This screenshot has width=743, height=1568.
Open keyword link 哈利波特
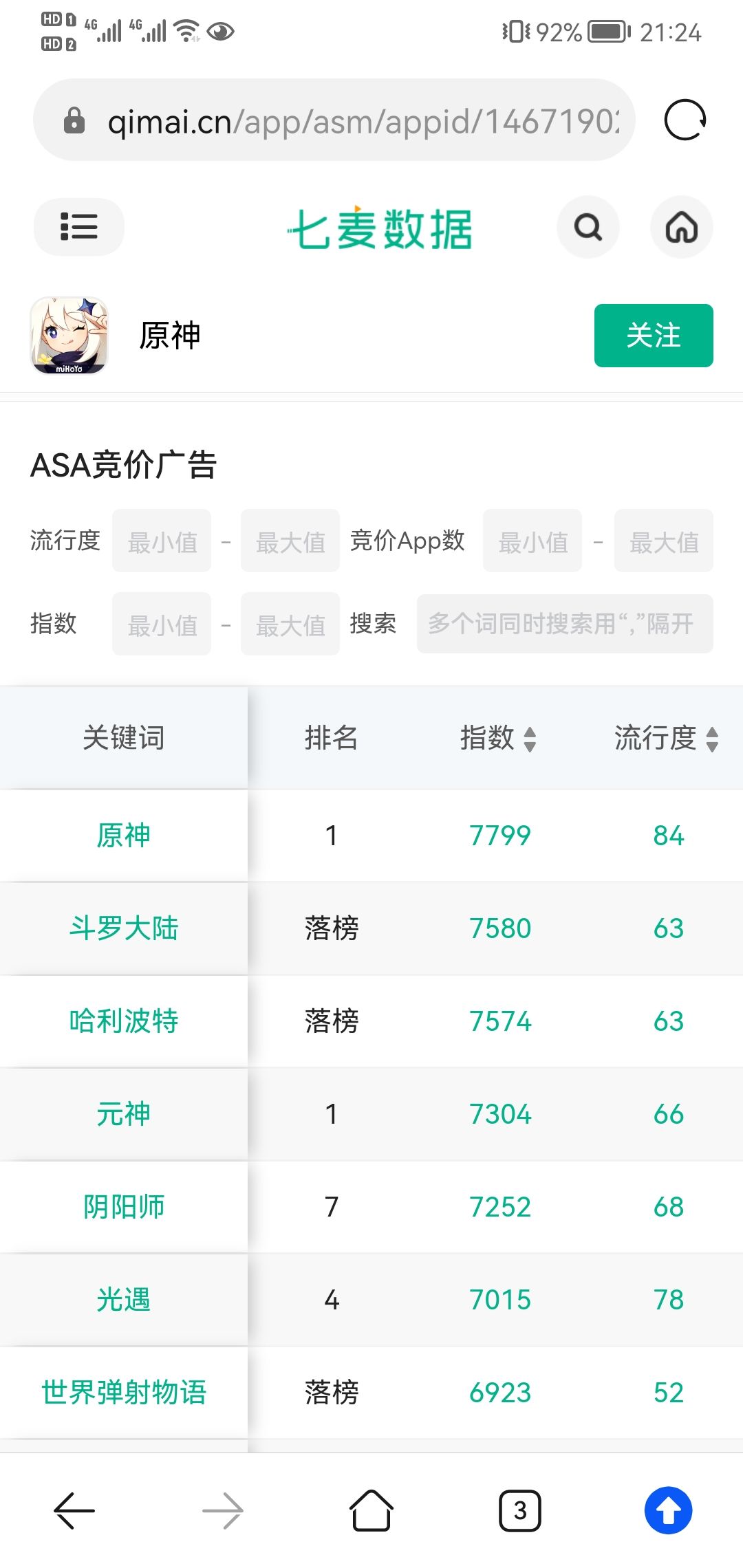tap(124, 1021)
